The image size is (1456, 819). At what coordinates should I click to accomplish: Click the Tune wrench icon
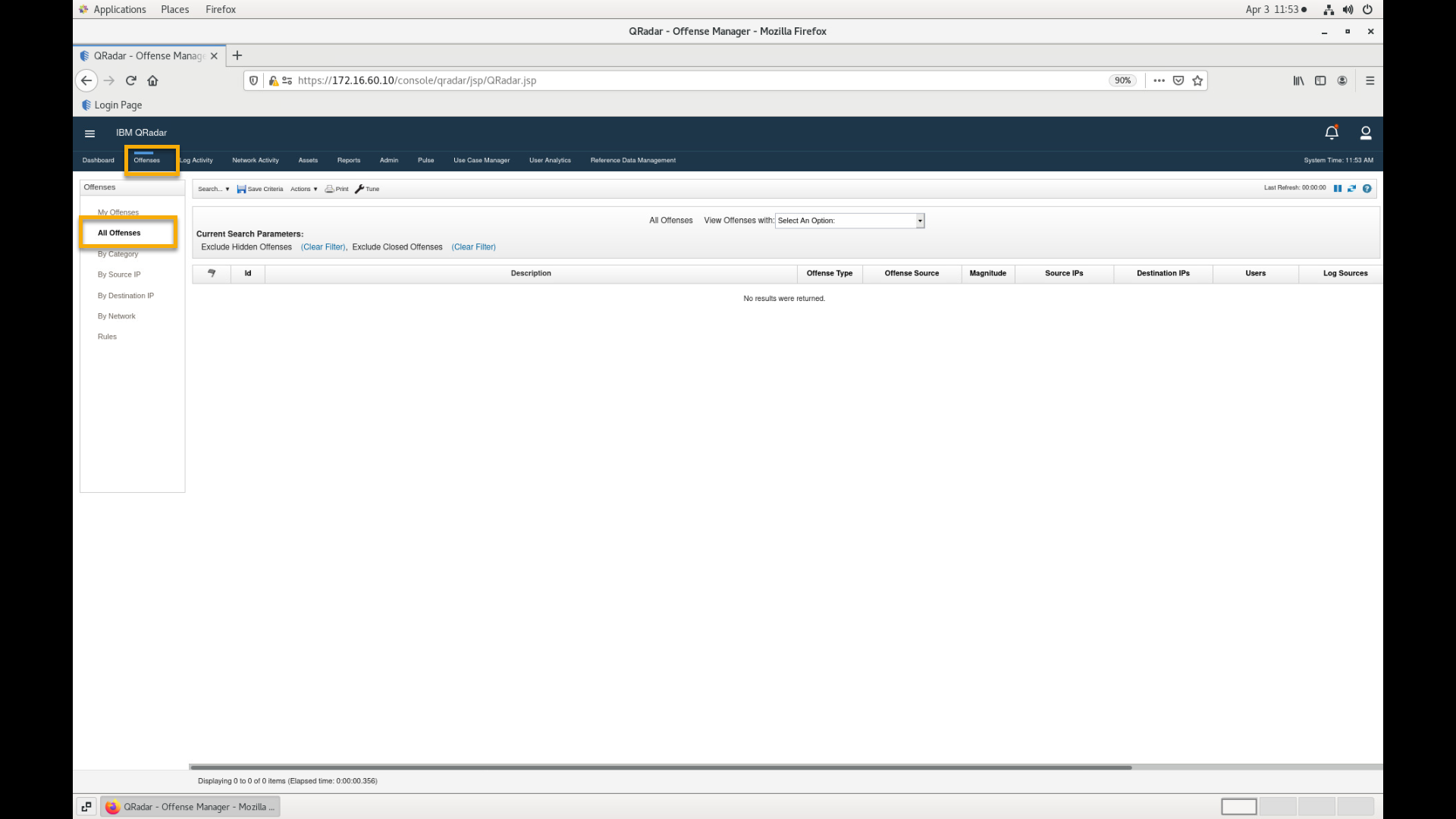coord(359,189)
